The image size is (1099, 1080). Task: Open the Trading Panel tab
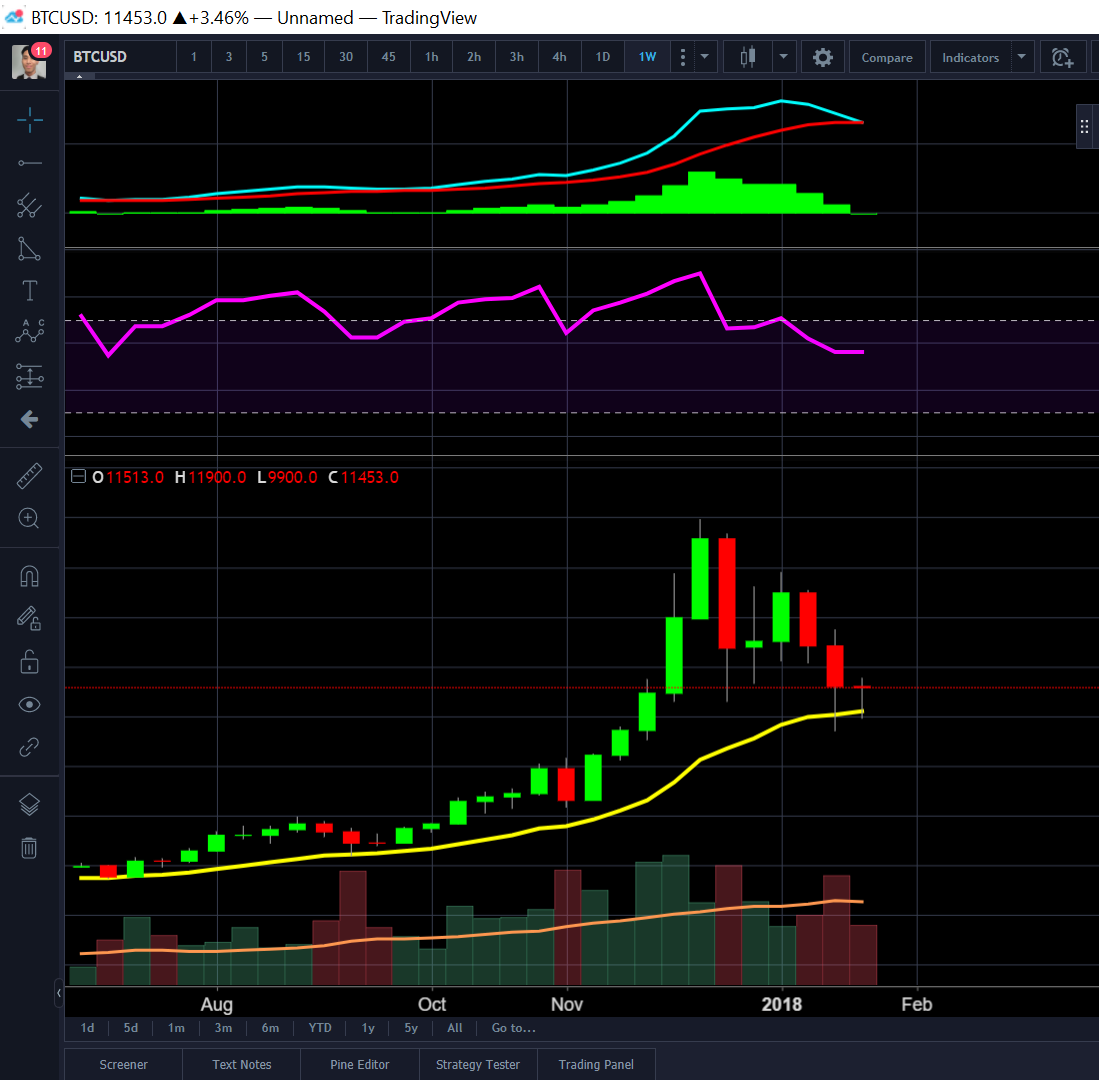(x=596, y=1065)
